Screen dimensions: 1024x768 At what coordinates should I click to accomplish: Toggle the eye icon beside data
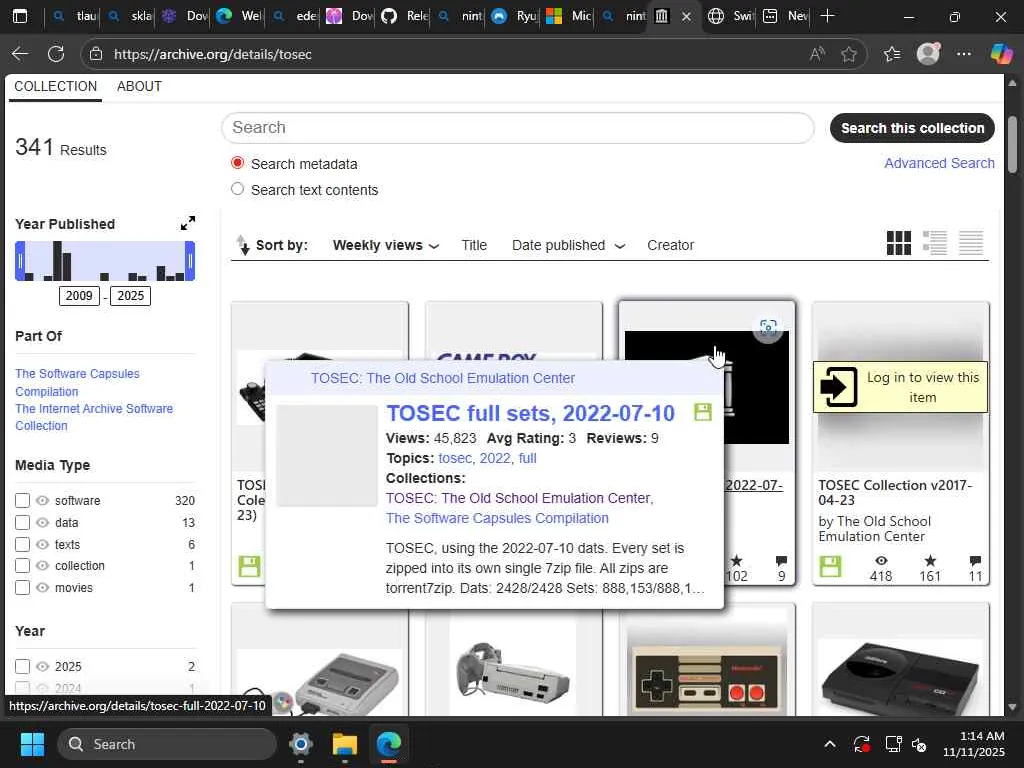click(x=42, y=522)
